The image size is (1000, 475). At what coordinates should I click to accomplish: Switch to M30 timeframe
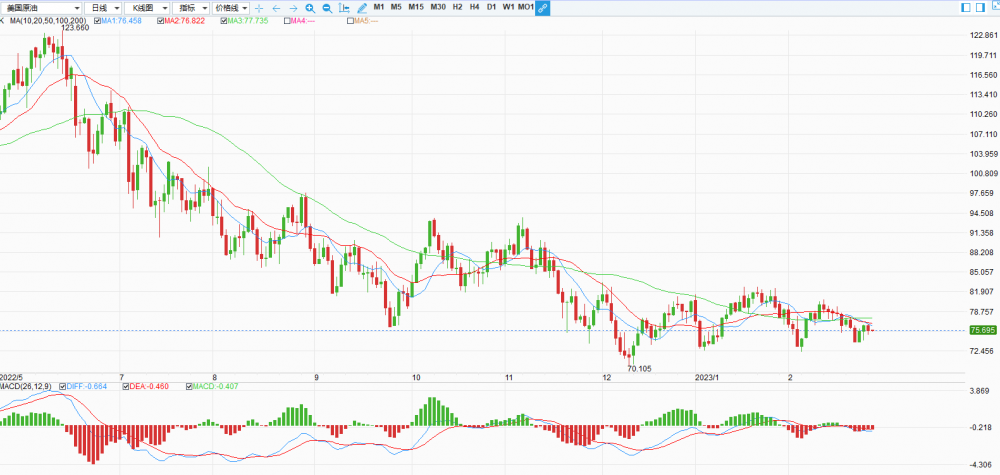(x=438, y=7)
